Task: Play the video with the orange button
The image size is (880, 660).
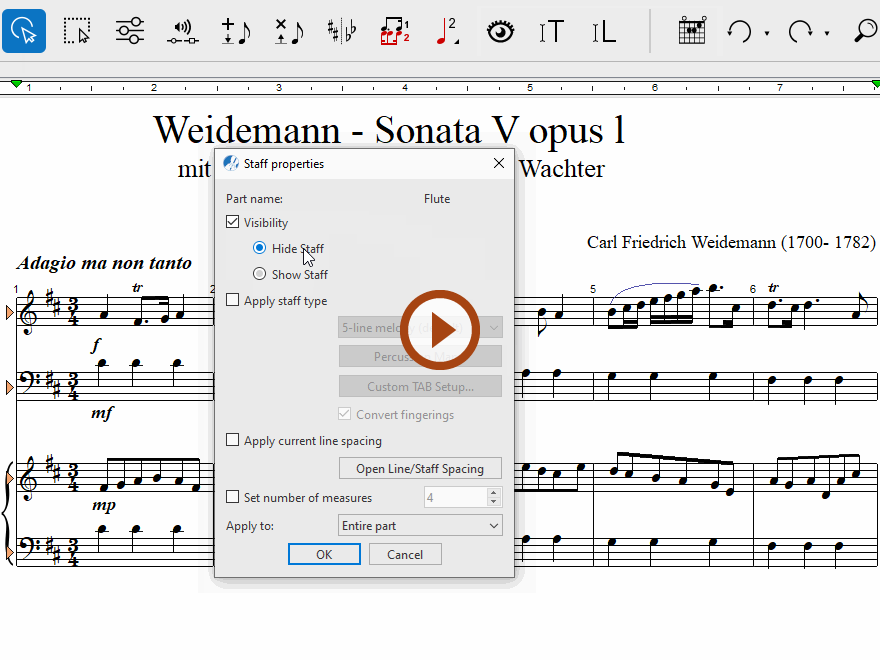Action: click(440, 330)
